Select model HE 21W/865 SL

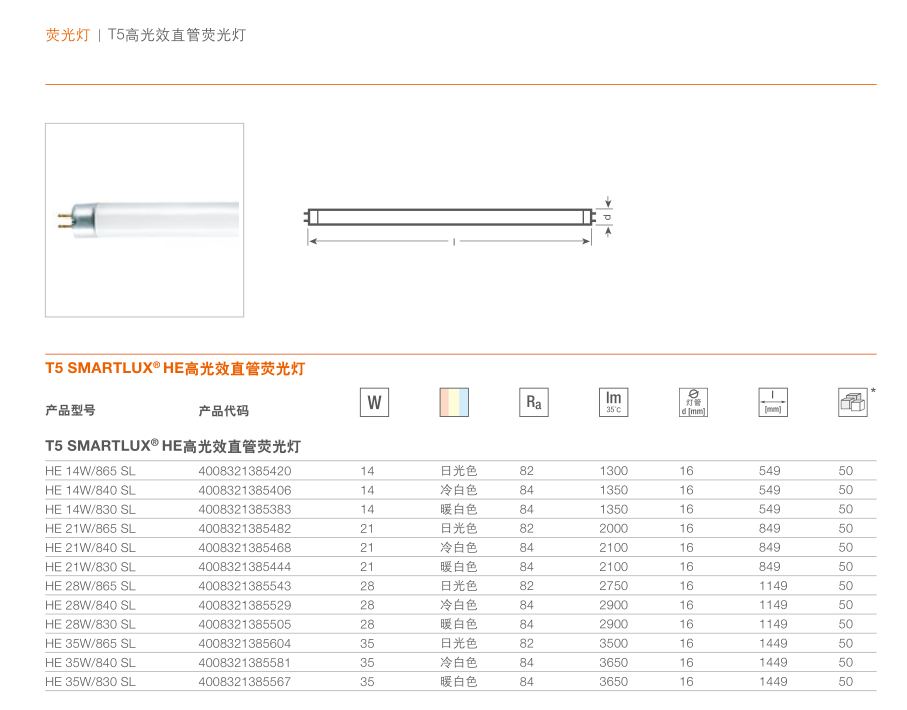(x=90, y=528)
